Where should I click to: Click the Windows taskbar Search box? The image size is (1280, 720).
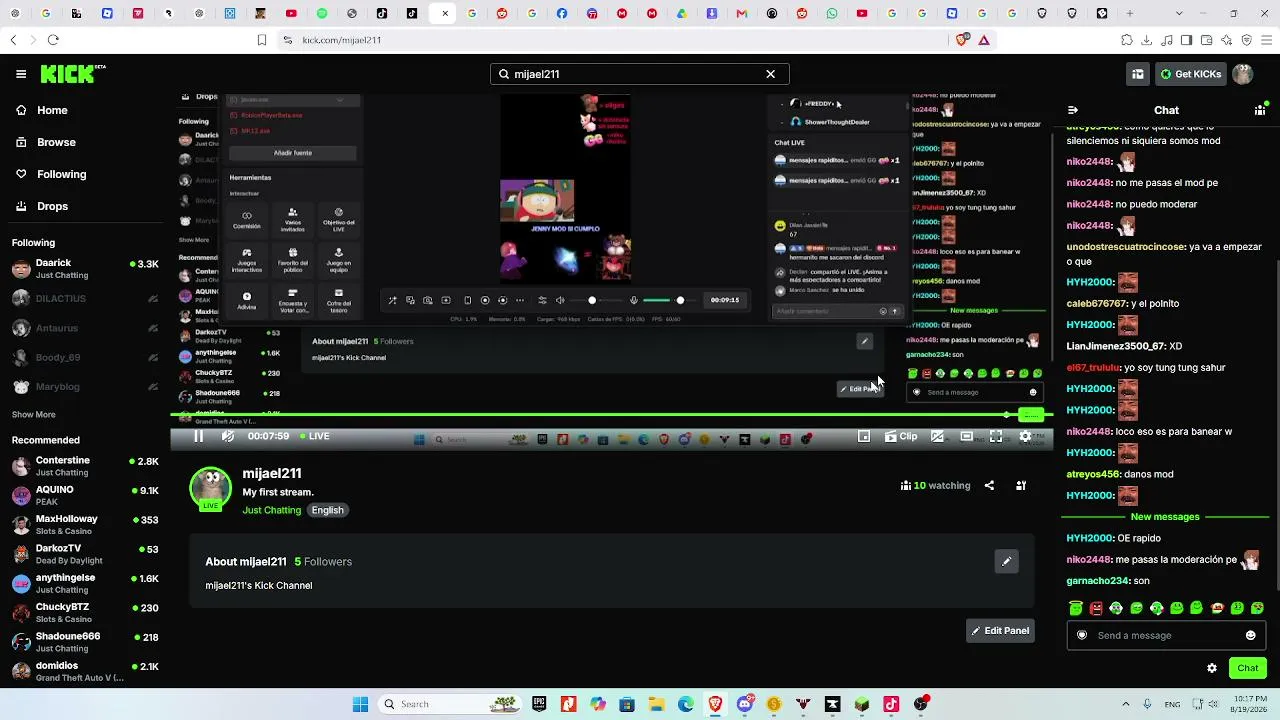(449, 704)
